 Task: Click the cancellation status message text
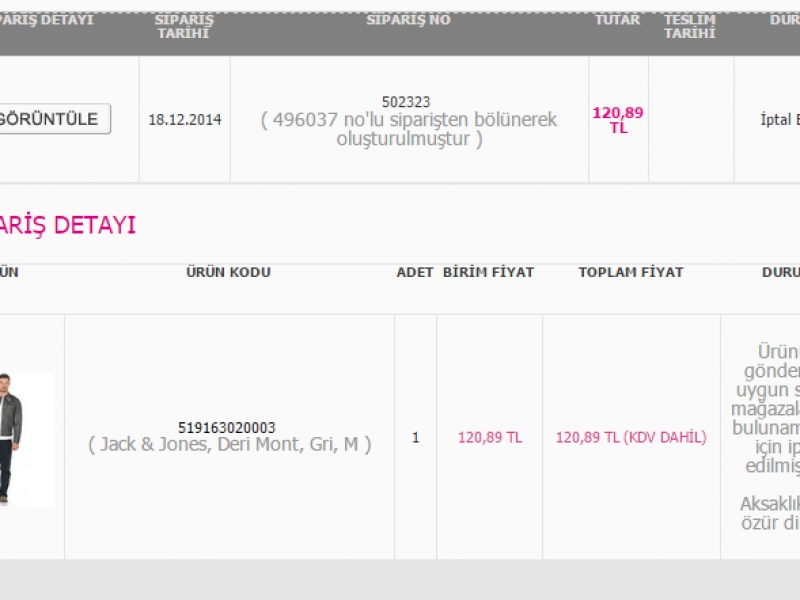[x=765, y=437]
